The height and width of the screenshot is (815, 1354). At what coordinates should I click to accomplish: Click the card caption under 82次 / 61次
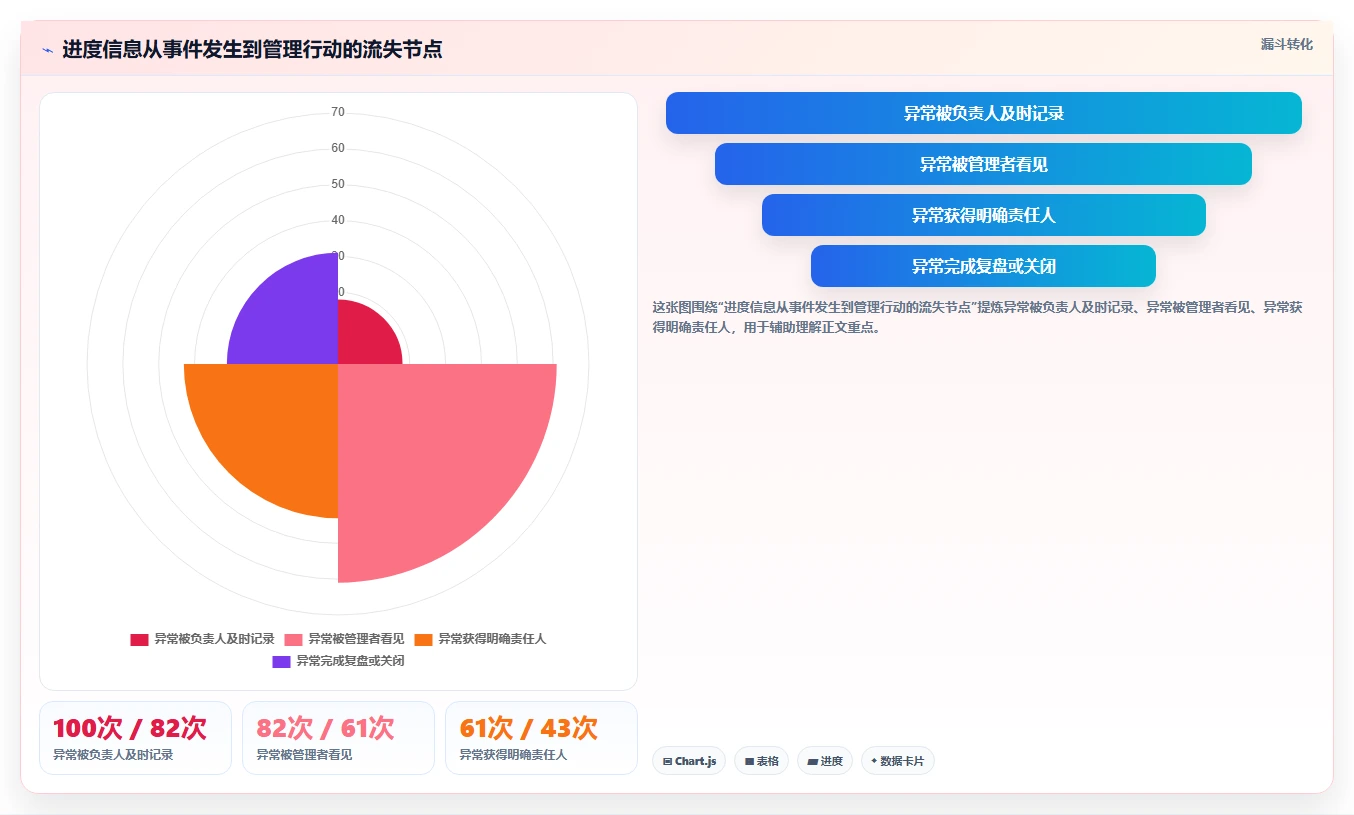(x=304, y=755)
